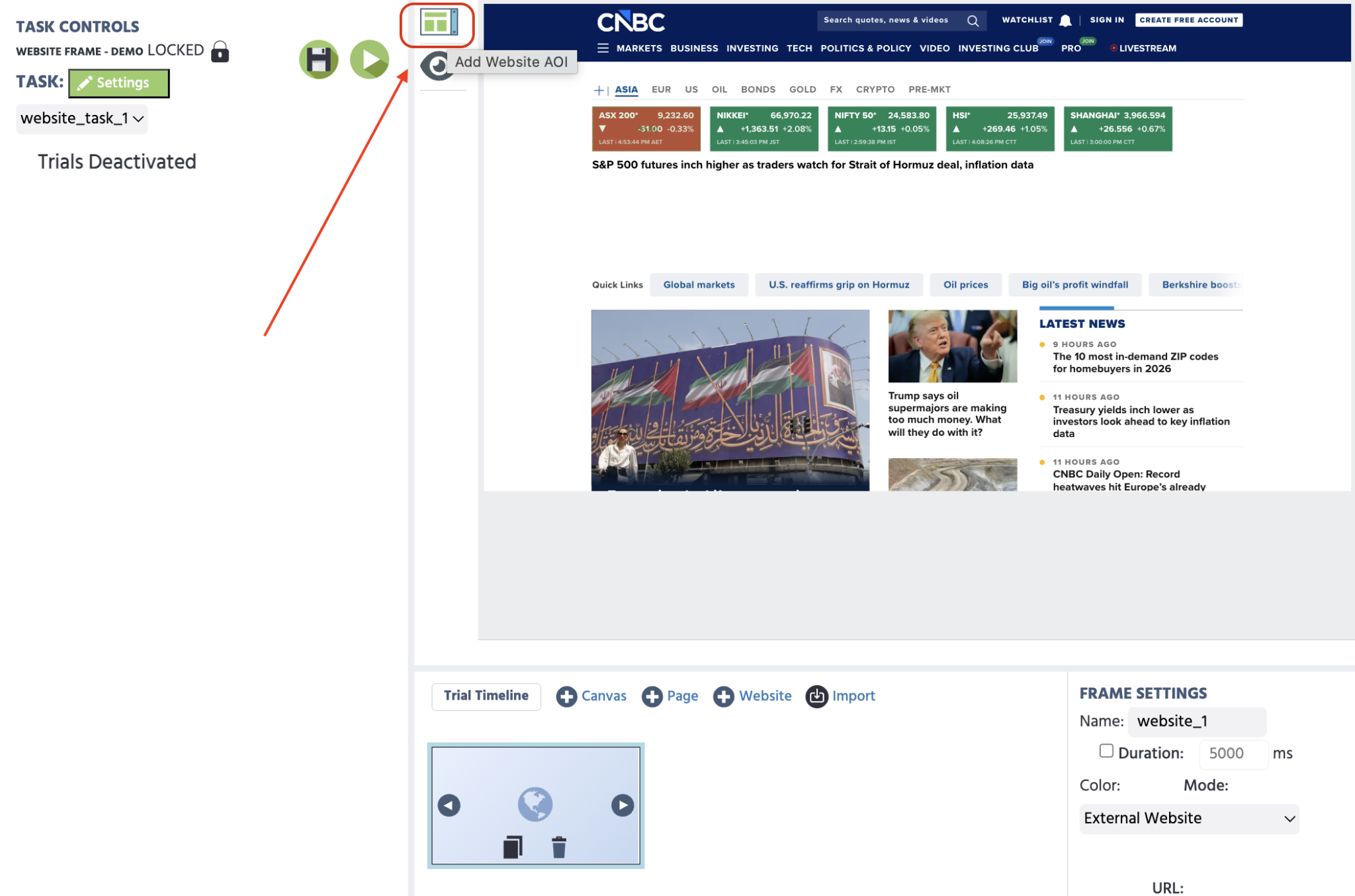Viewport: 1355px width, 896px height.
Task: Open the CNBC hamburger menu icon
Action: click(x=603, y=48)
